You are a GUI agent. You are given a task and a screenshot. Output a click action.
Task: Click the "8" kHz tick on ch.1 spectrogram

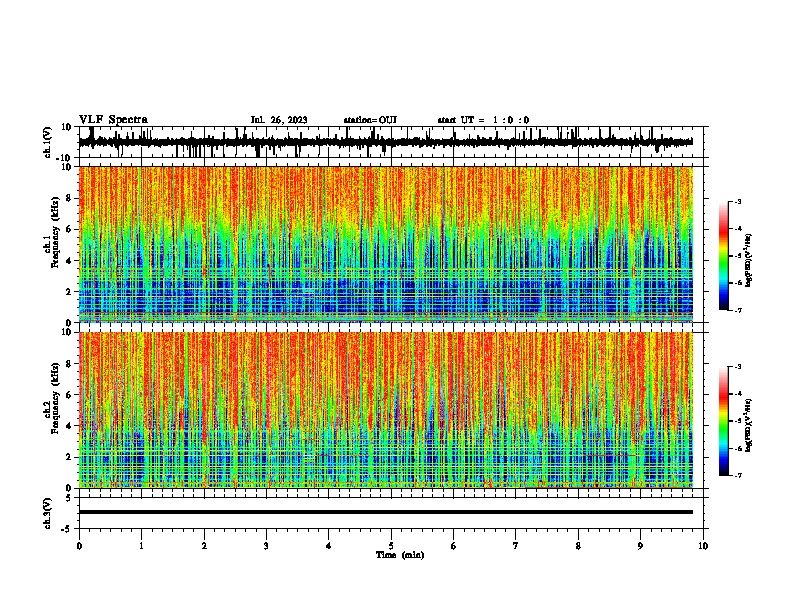[x=70, y=198]
